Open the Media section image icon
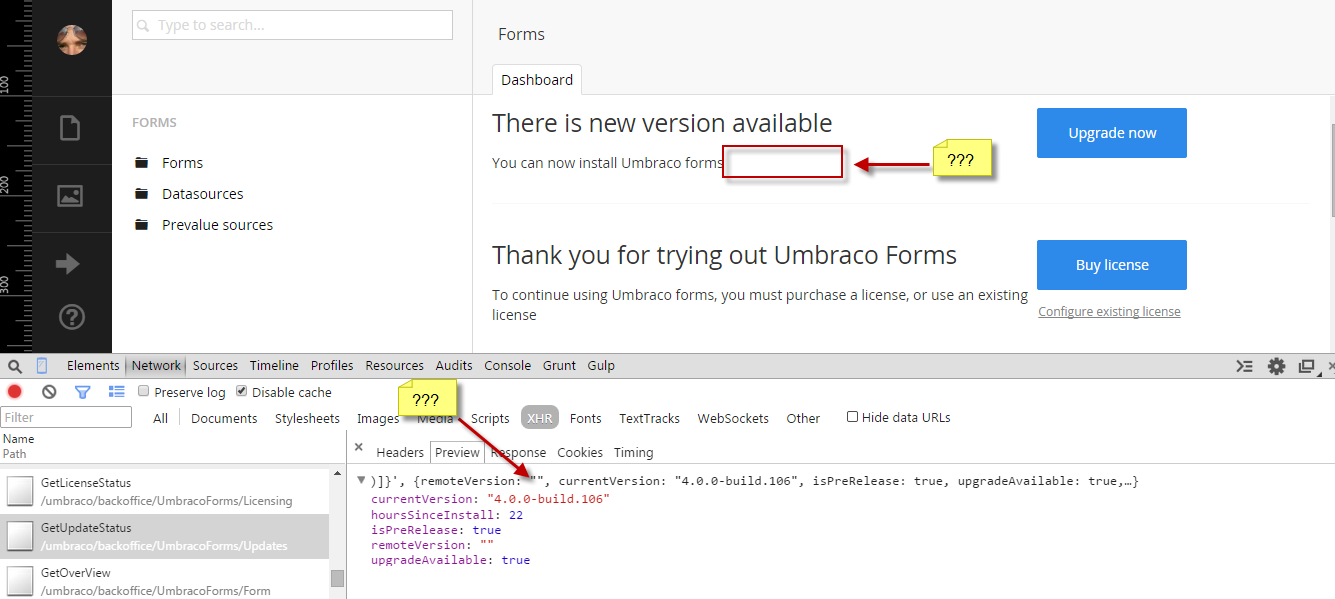The width and height of the screenshot is (1335, 599). click(70, 196)
